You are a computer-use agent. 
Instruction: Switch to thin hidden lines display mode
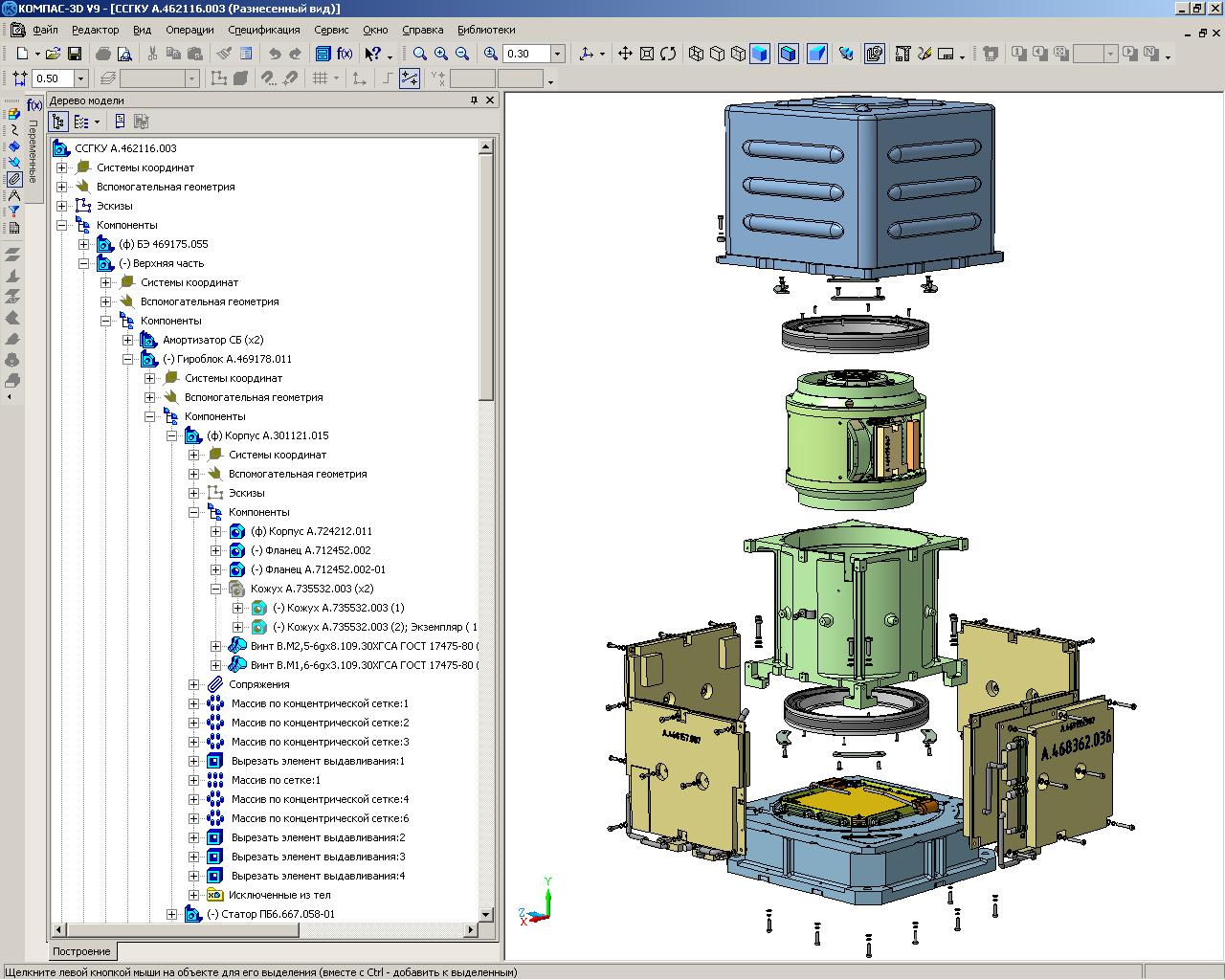click(738, 54)
